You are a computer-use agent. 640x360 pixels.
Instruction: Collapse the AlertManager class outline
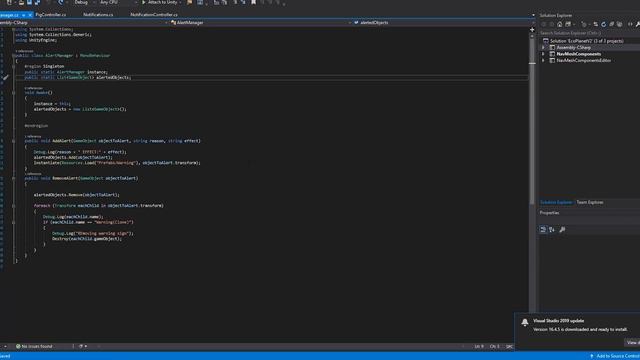[x=13, y=56]
